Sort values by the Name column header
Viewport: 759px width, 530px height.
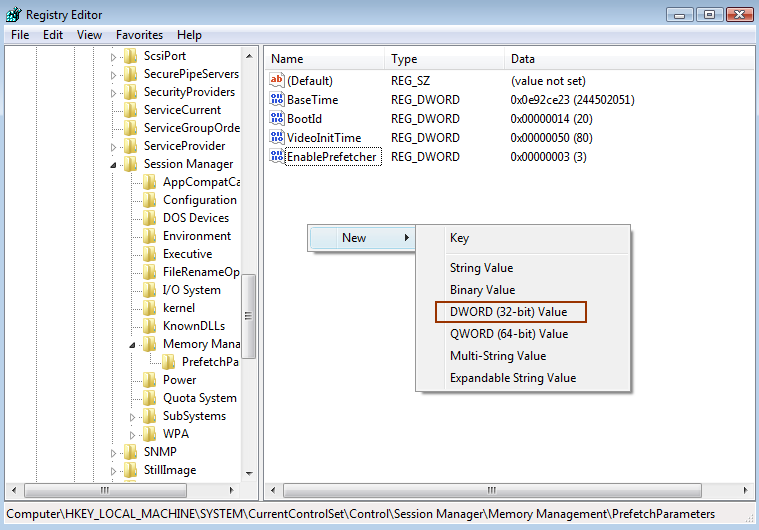[x=324, y=59]
